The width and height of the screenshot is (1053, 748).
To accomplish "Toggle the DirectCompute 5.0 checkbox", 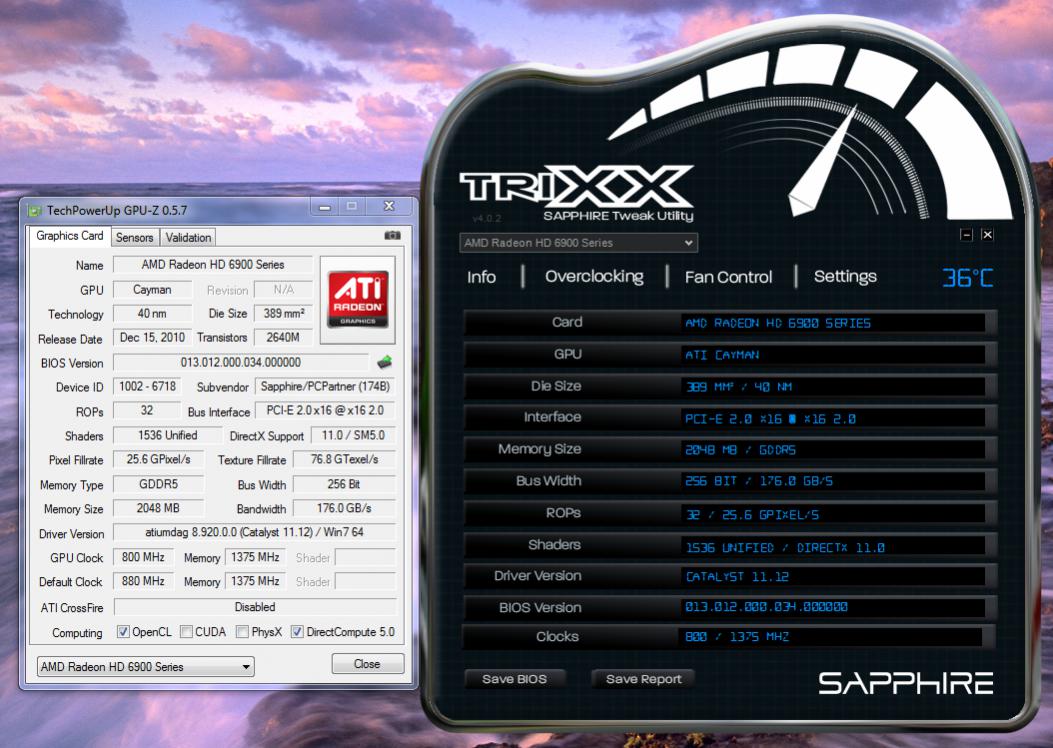I will [x=297, y=632].
